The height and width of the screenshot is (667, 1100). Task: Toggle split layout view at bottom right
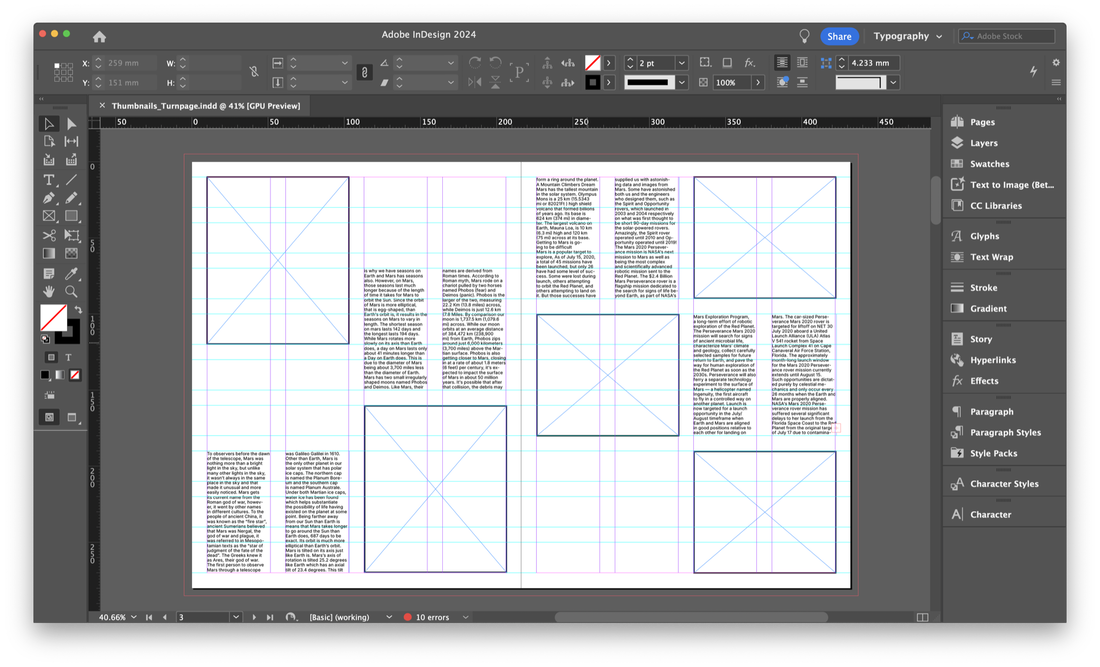(x=923, y=617)
